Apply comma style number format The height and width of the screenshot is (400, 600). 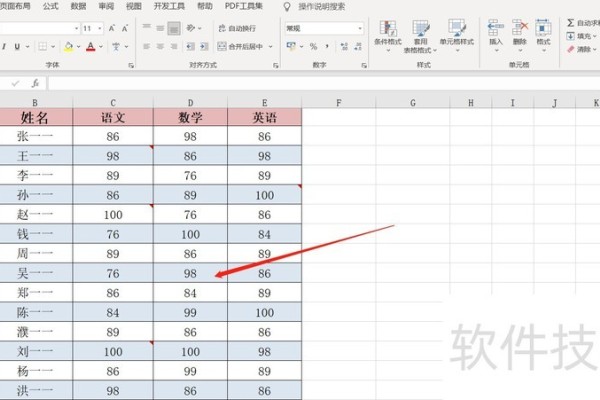click(327, 47)
